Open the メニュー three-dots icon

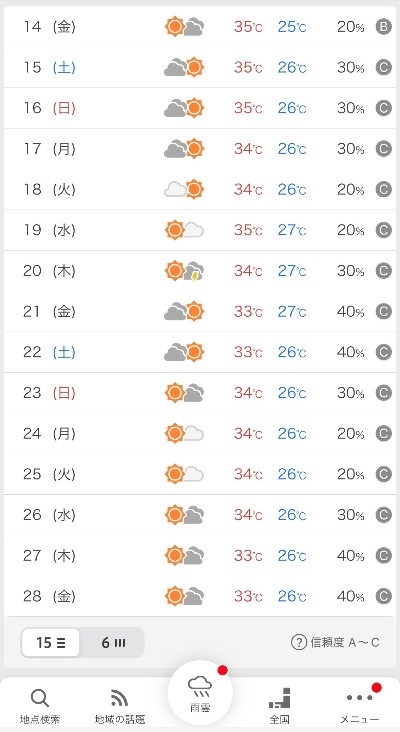359,697
